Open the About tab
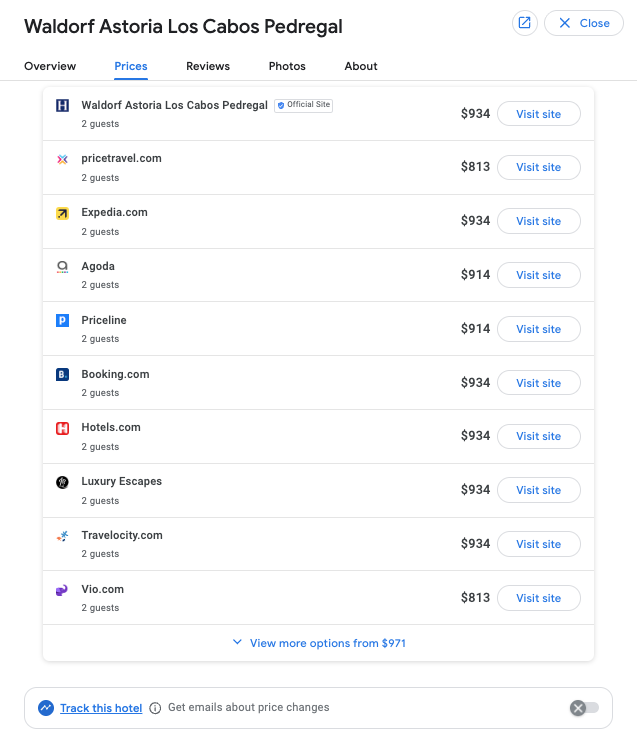 [x=361, y=66]
